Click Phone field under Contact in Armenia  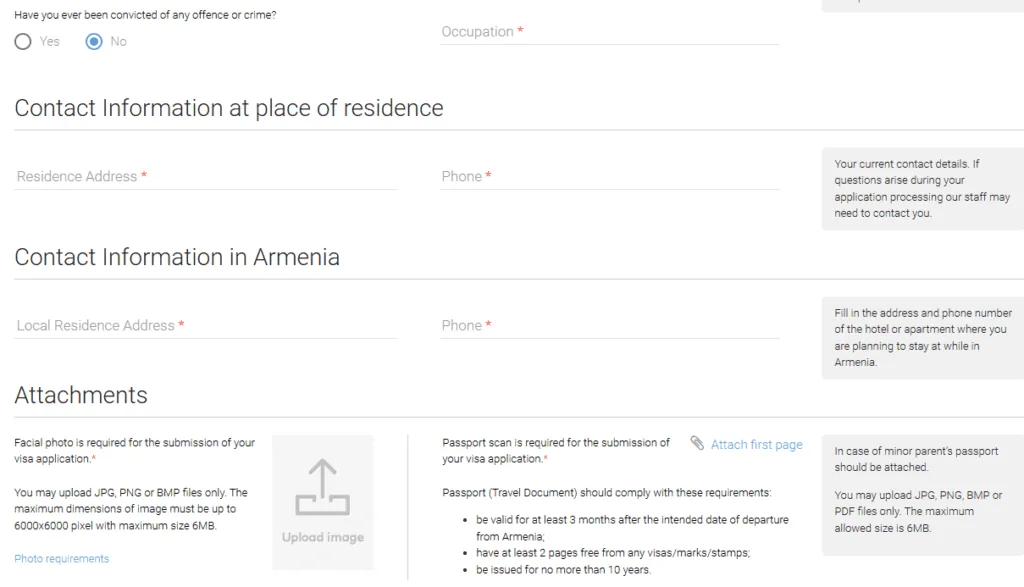pyautogui.click(x=610, y=326)
